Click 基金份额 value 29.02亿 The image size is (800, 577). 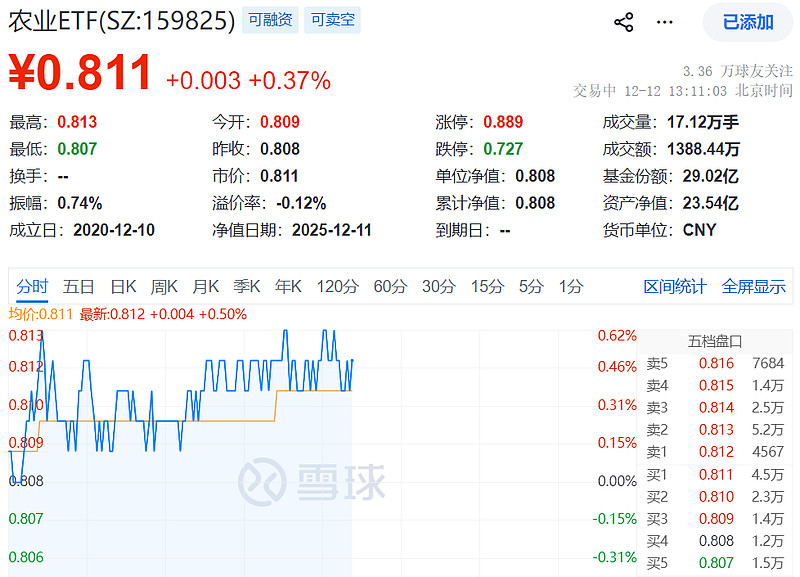pos(711,176)
